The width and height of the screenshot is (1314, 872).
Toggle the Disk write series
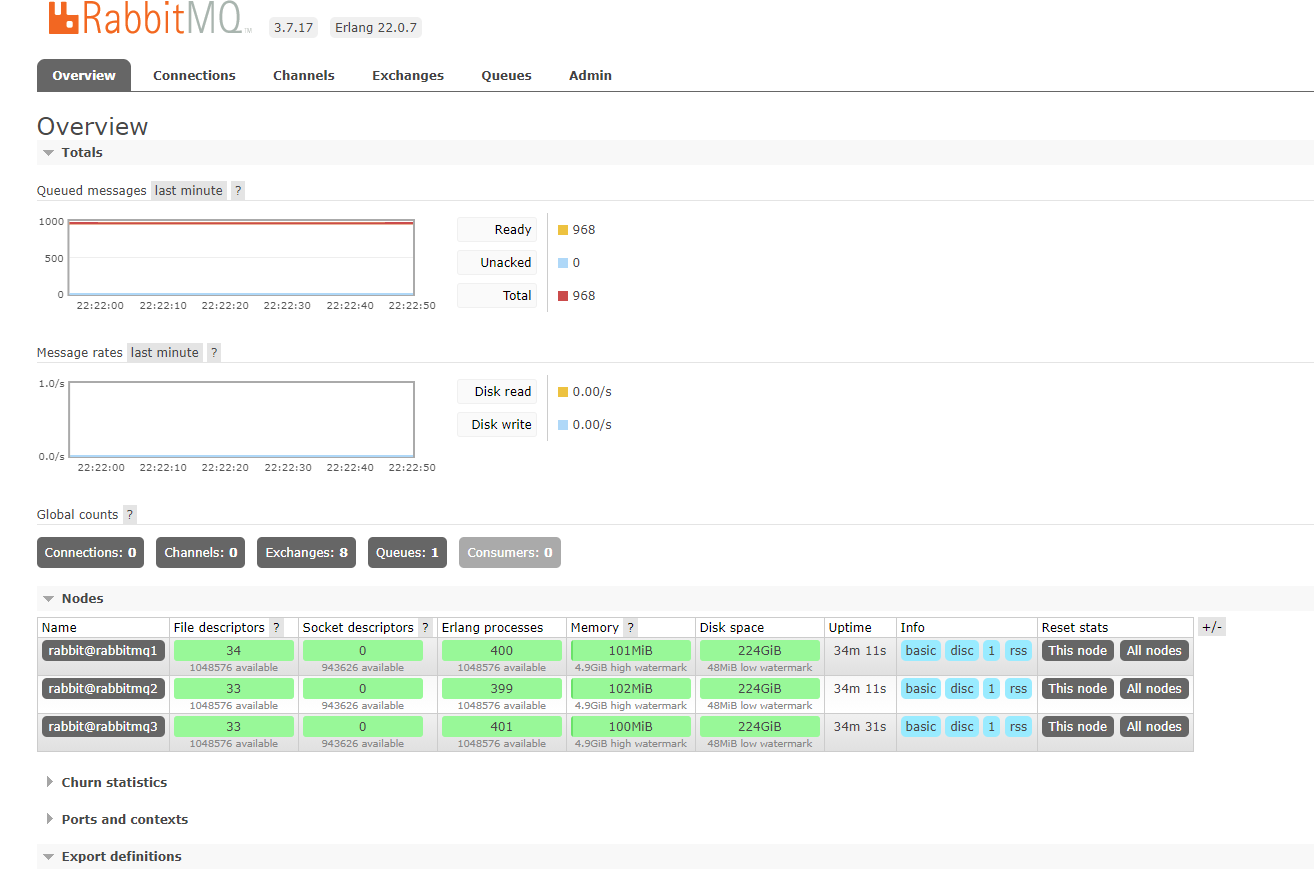coord(497,424)
